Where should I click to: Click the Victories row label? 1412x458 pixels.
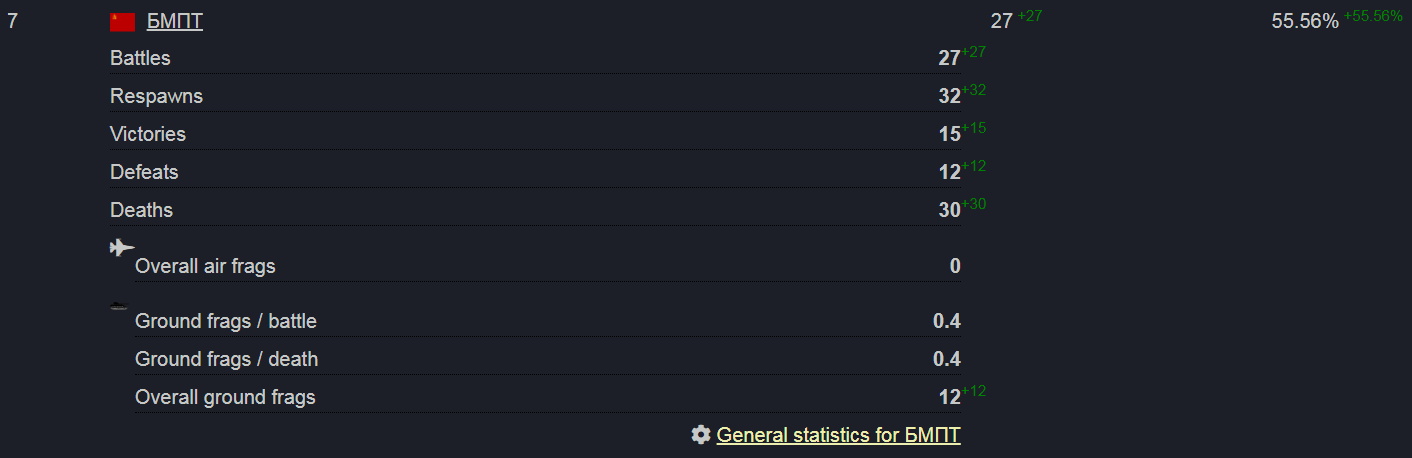tap(148, 134)
